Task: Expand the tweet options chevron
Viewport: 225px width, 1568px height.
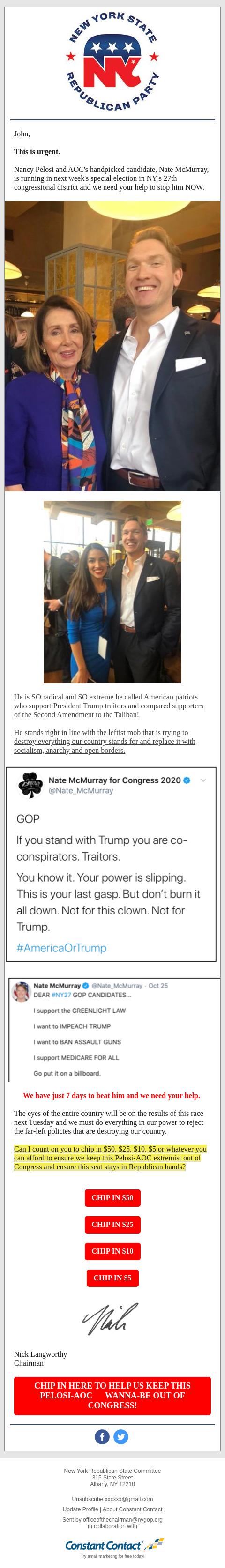Action: point(203,780)
